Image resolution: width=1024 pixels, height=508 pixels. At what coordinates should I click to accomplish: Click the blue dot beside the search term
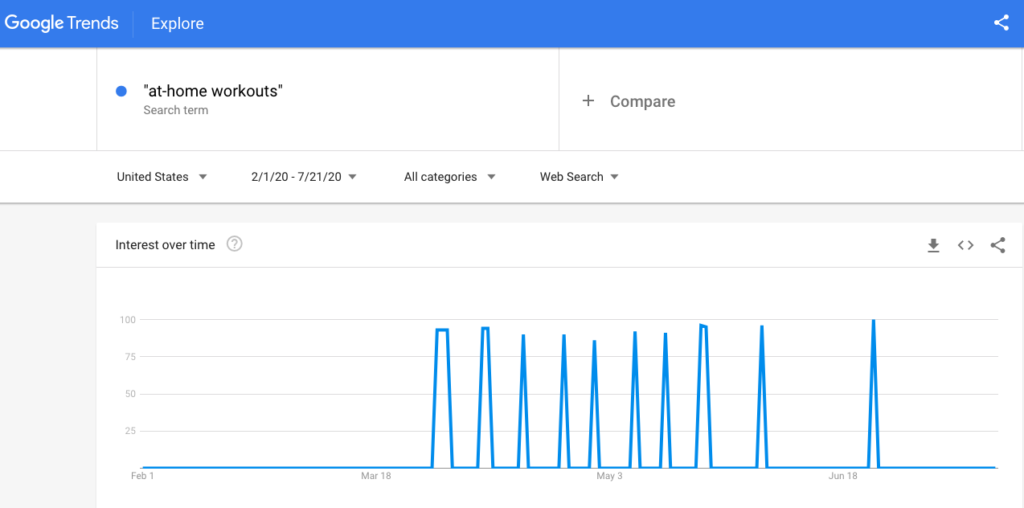(121, 91)
